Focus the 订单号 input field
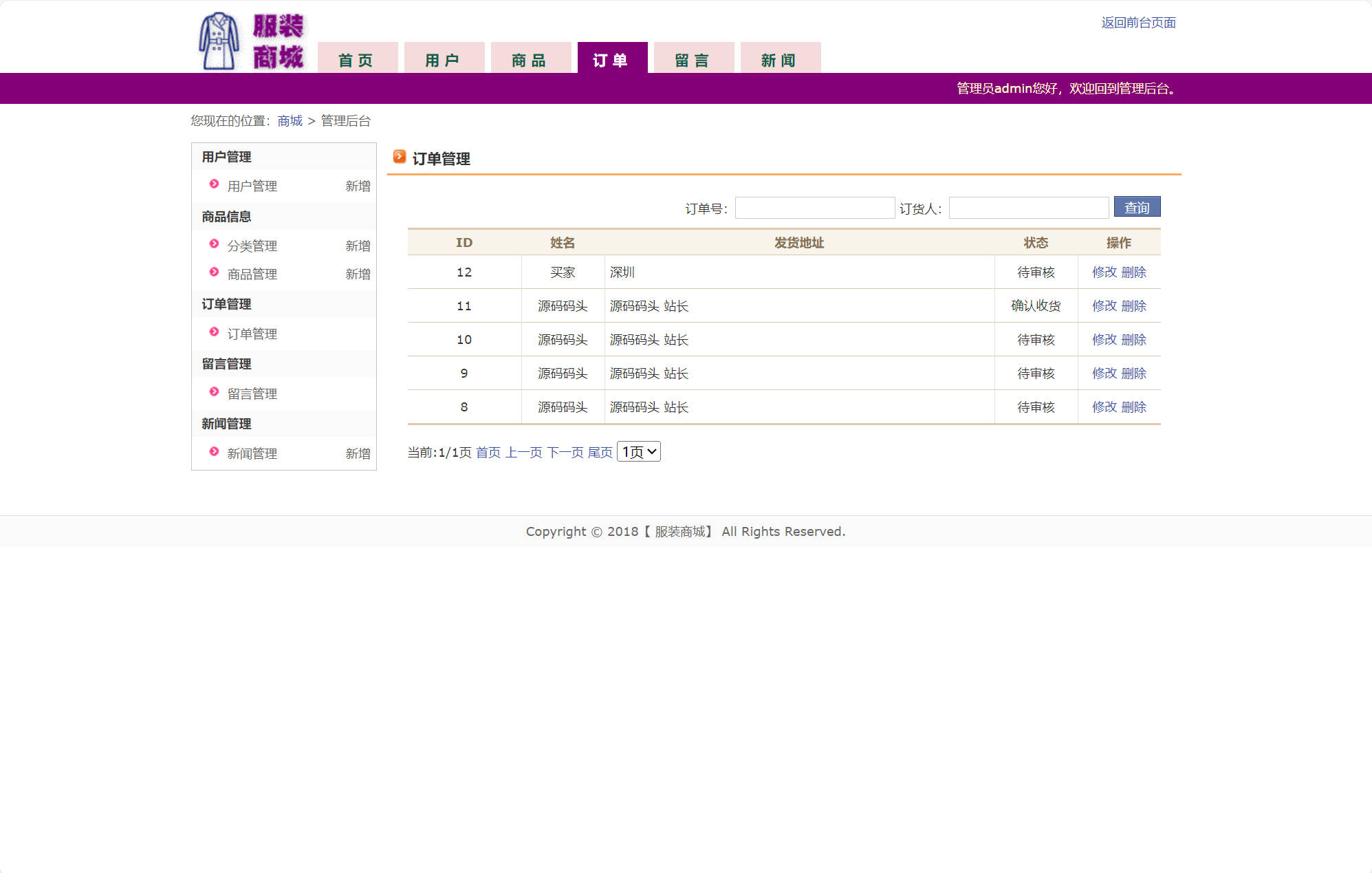1372x873 pixels. 814,208
